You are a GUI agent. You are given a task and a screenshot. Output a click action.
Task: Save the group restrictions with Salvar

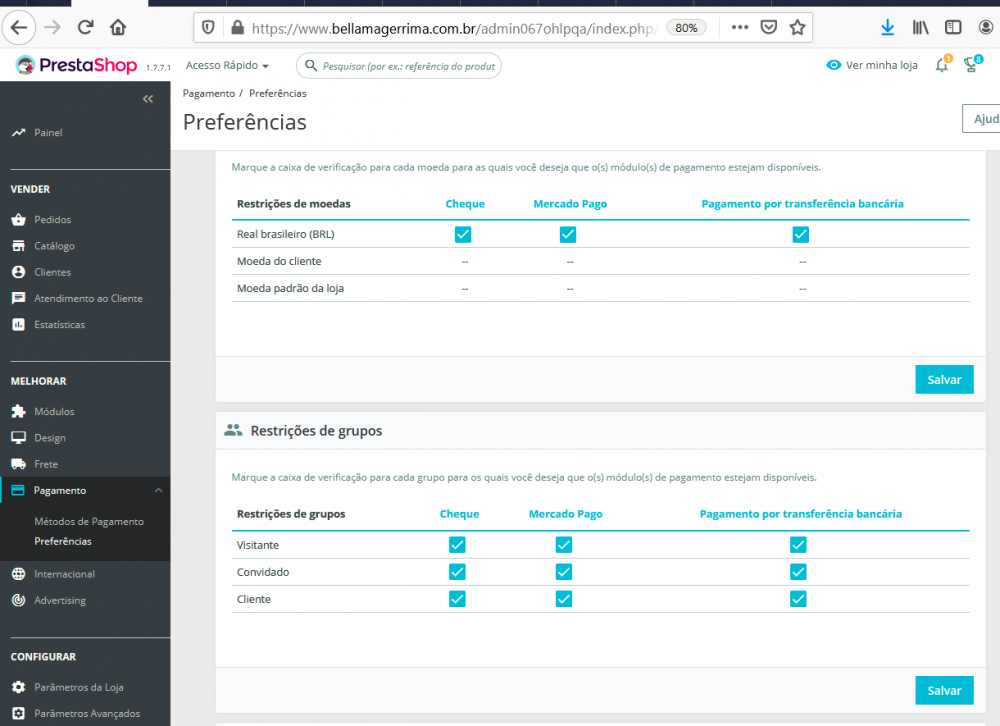tap(944, 690)
